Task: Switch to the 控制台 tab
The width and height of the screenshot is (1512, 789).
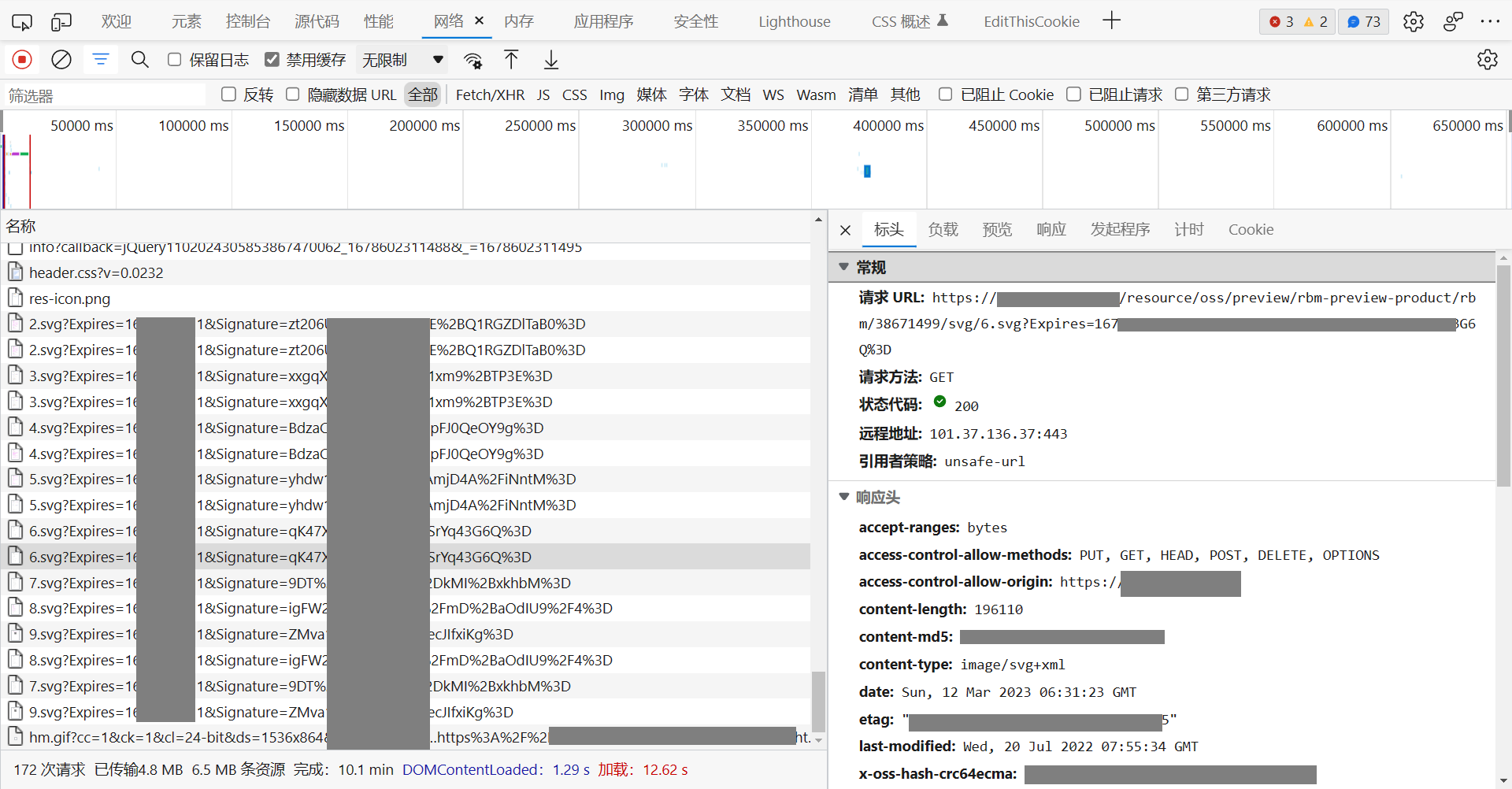Action: tap(248, 22)
